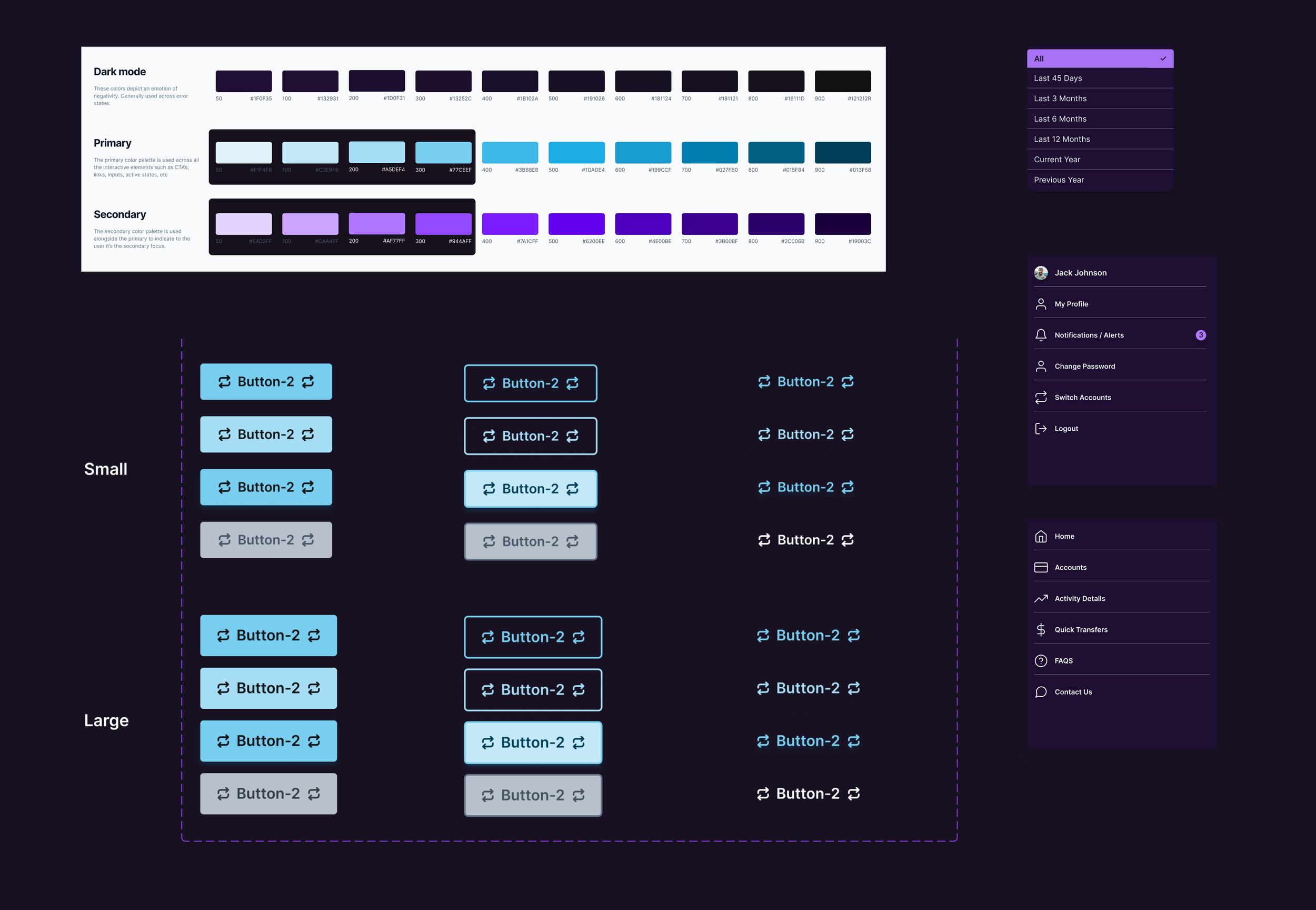Click the notification count badge 3

[1200, 335]
